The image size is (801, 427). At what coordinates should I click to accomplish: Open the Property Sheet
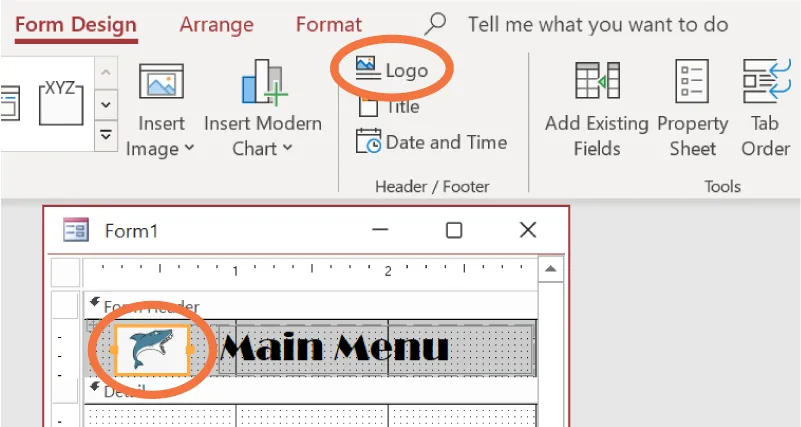pos(692,110)
